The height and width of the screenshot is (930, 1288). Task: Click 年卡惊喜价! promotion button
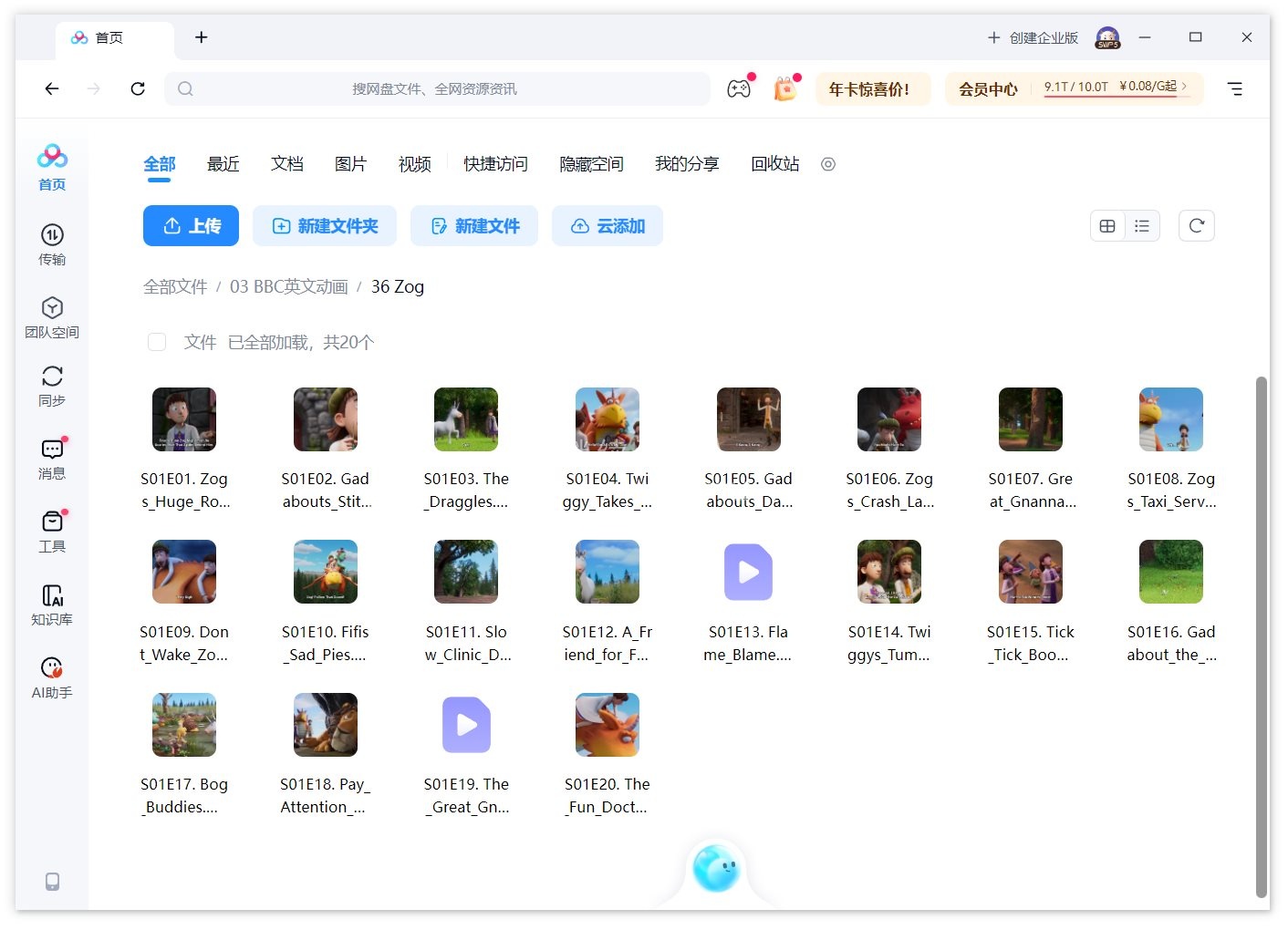[873, 88]
